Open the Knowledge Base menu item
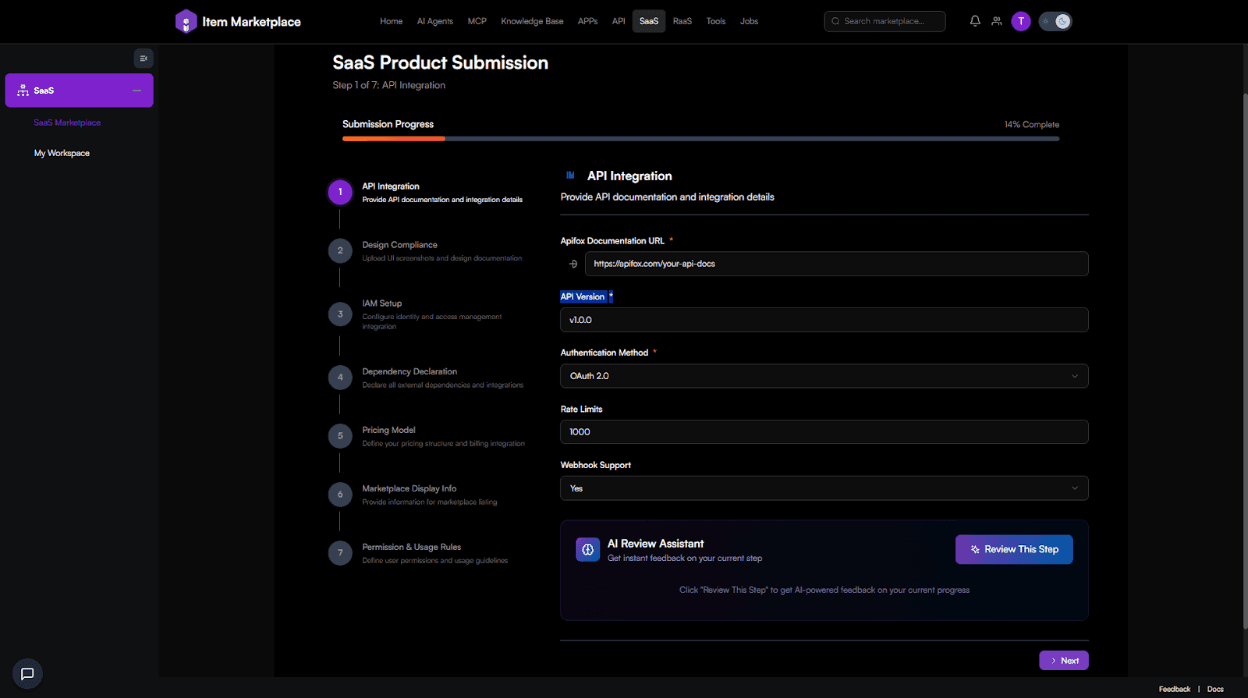 pyautogui.click(x=532, y=21)
